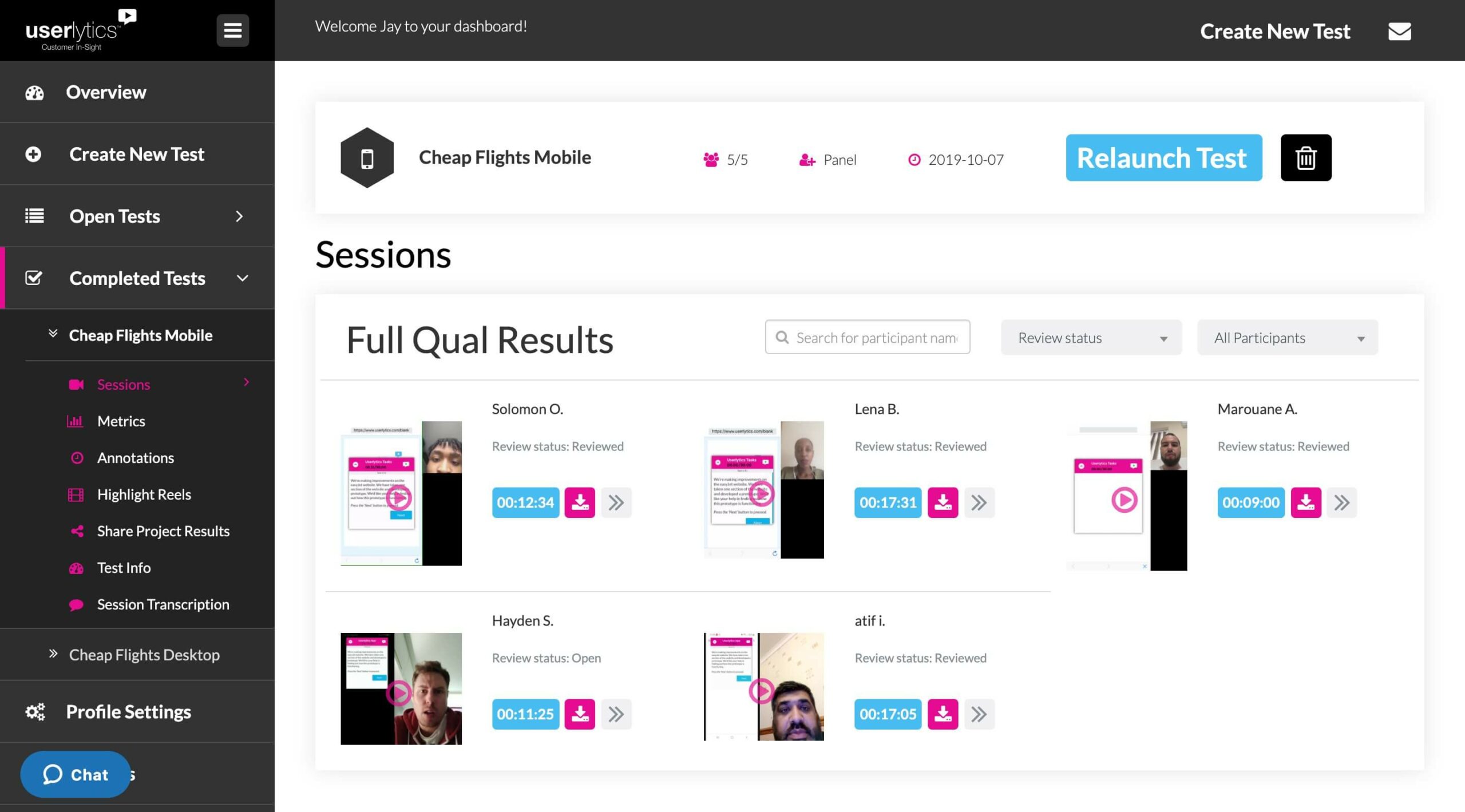Click the download icon for Solomon O.
Viewport: 1465px width, 812px height.
[x=579, y=501]
